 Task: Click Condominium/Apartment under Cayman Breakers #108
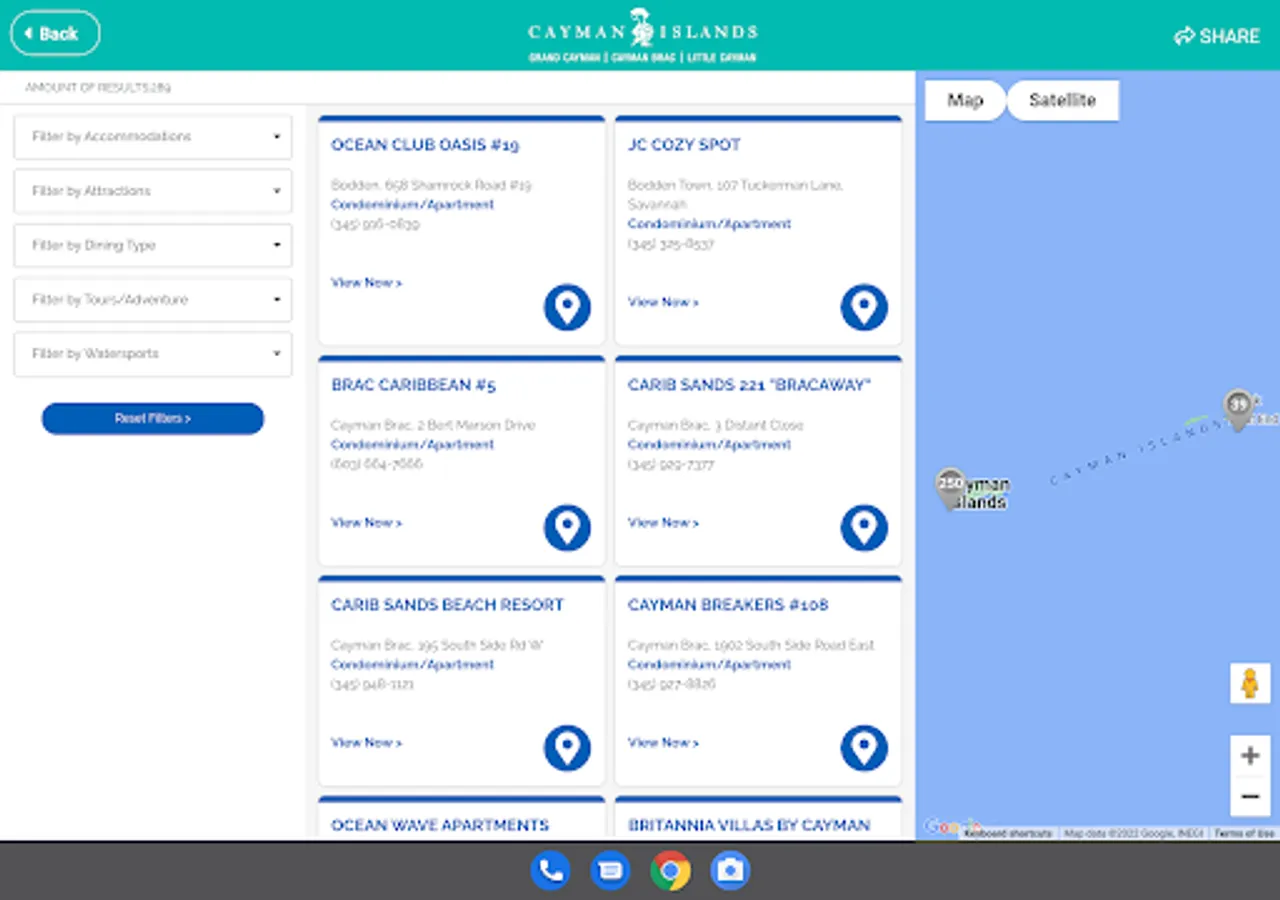[x=709, y=665]
